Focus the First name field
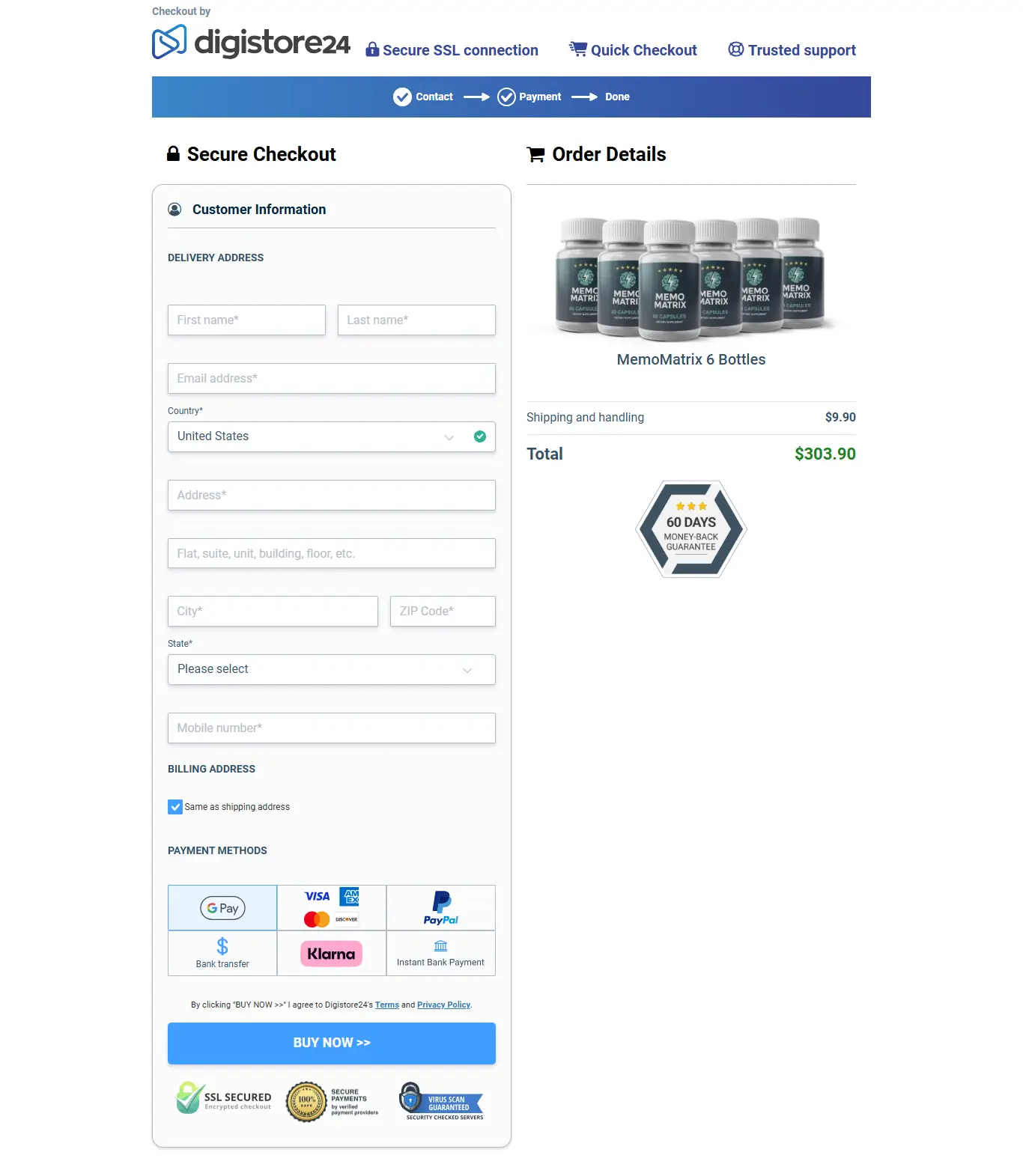This screenshot has width=1023, height=1176. point(246,320)
